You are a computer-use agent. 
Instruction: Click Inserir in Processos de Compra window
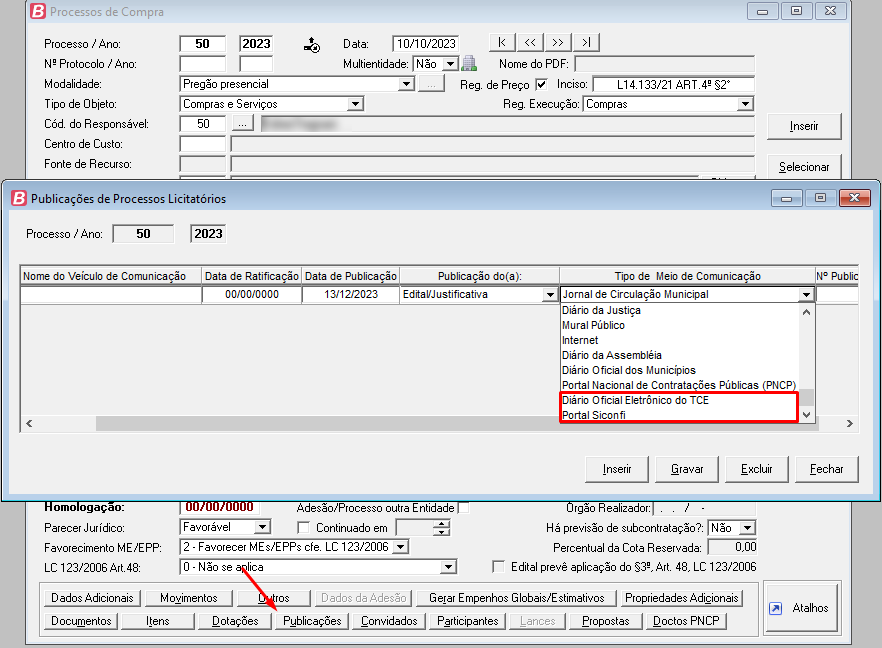[804, 126]
